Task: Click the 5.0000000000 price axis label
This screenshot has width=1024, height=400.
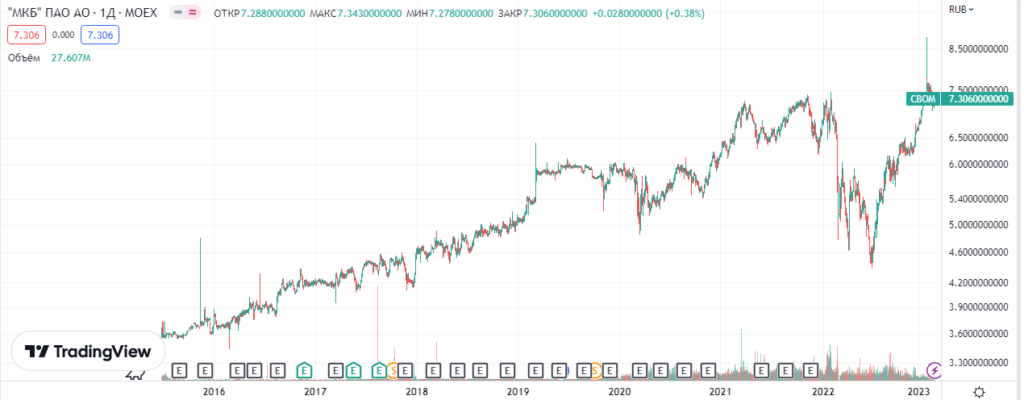Action: (978, 225)
